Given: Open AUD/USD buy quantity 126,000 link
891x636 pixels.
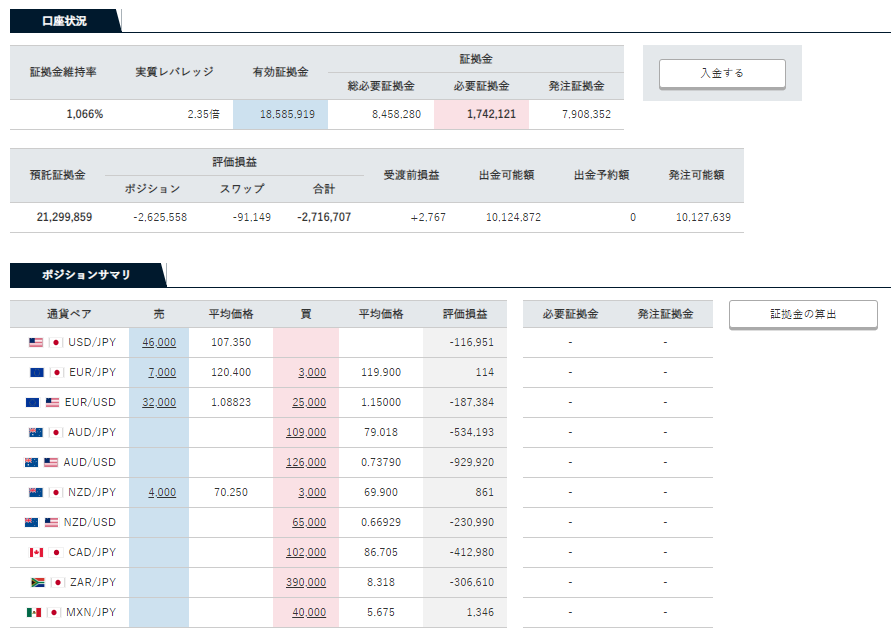Looking at the screenshot, I should point(306,463).
